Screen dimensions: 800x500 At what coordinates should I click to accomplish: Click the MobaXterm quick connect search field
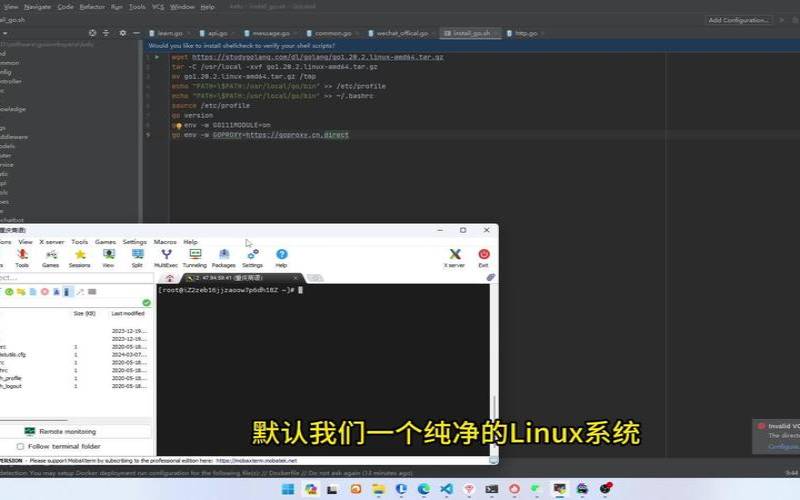click(x=77, y=278)
